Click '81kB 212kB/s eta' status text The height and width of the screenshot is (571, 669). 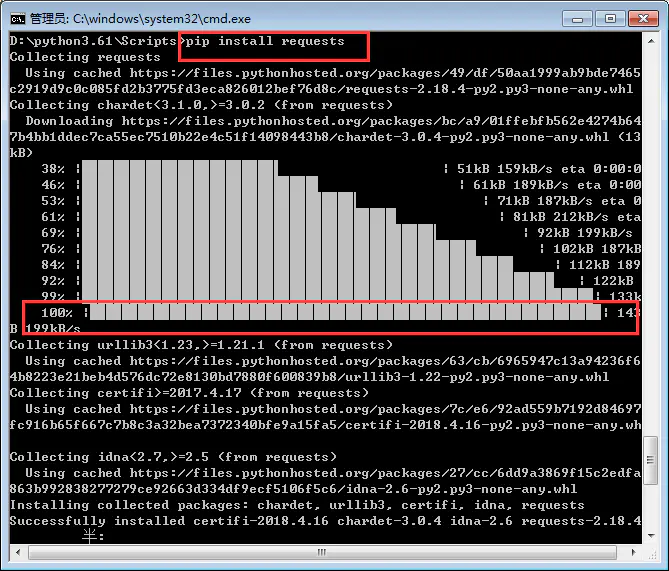coord(577,217)
